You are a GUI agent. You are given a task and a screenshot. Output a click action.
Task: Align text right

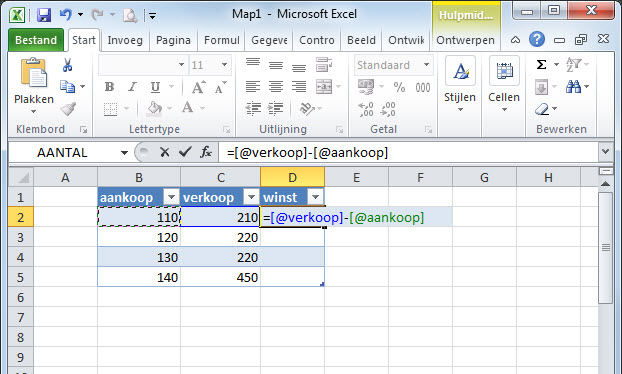click(x=299, y=86)
